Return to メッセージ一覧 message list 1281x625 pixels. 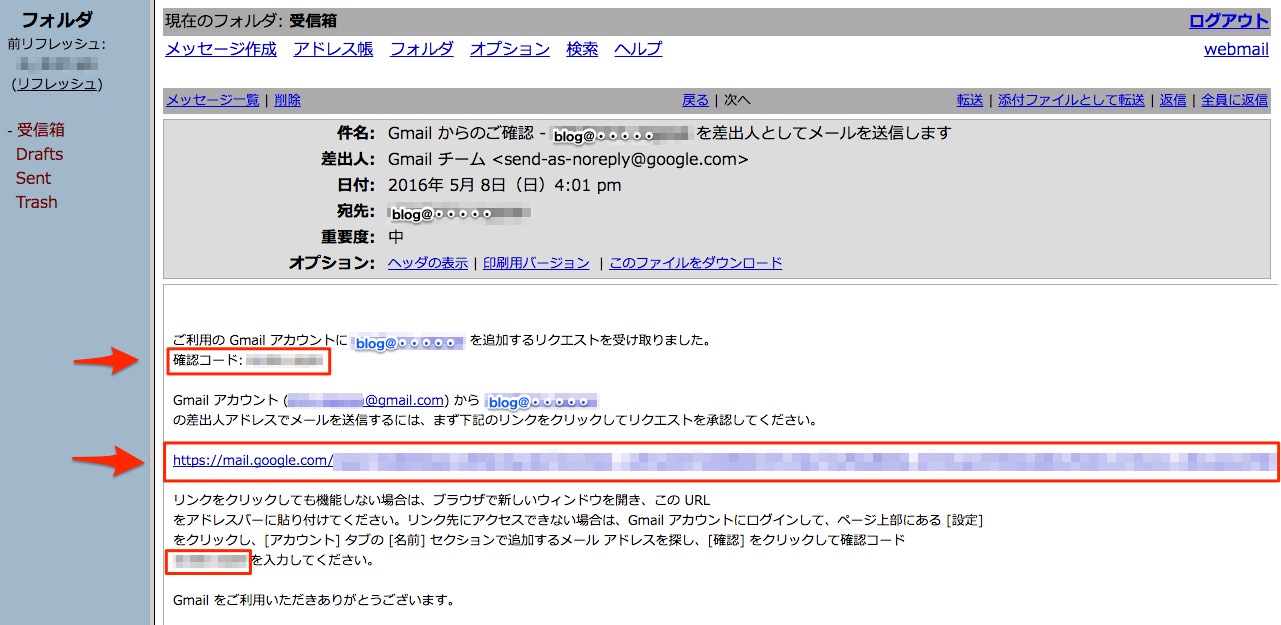(212, 100)
